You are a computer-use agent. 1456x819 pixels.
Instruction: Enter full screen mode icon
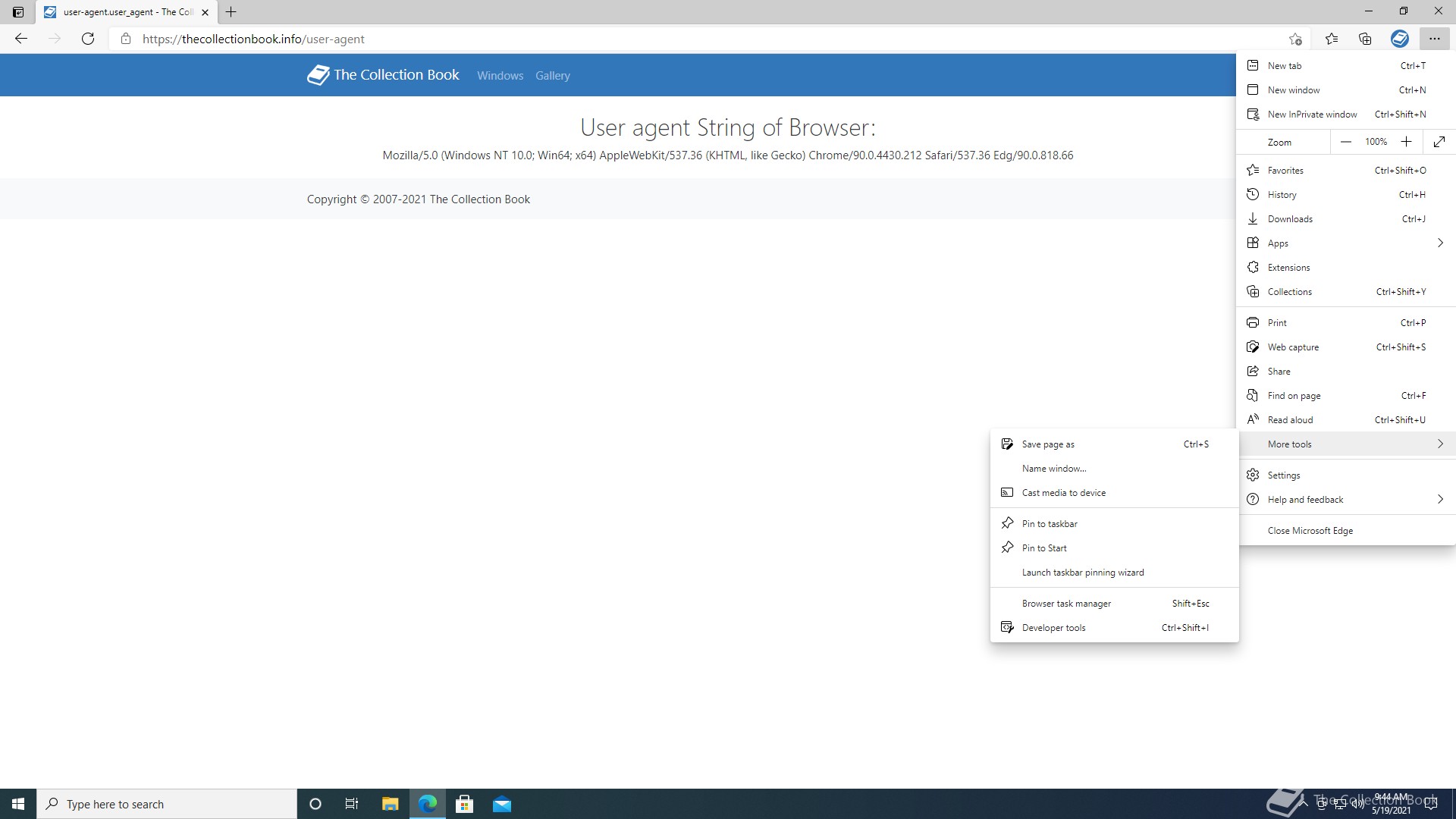(x=1439, y=142)
